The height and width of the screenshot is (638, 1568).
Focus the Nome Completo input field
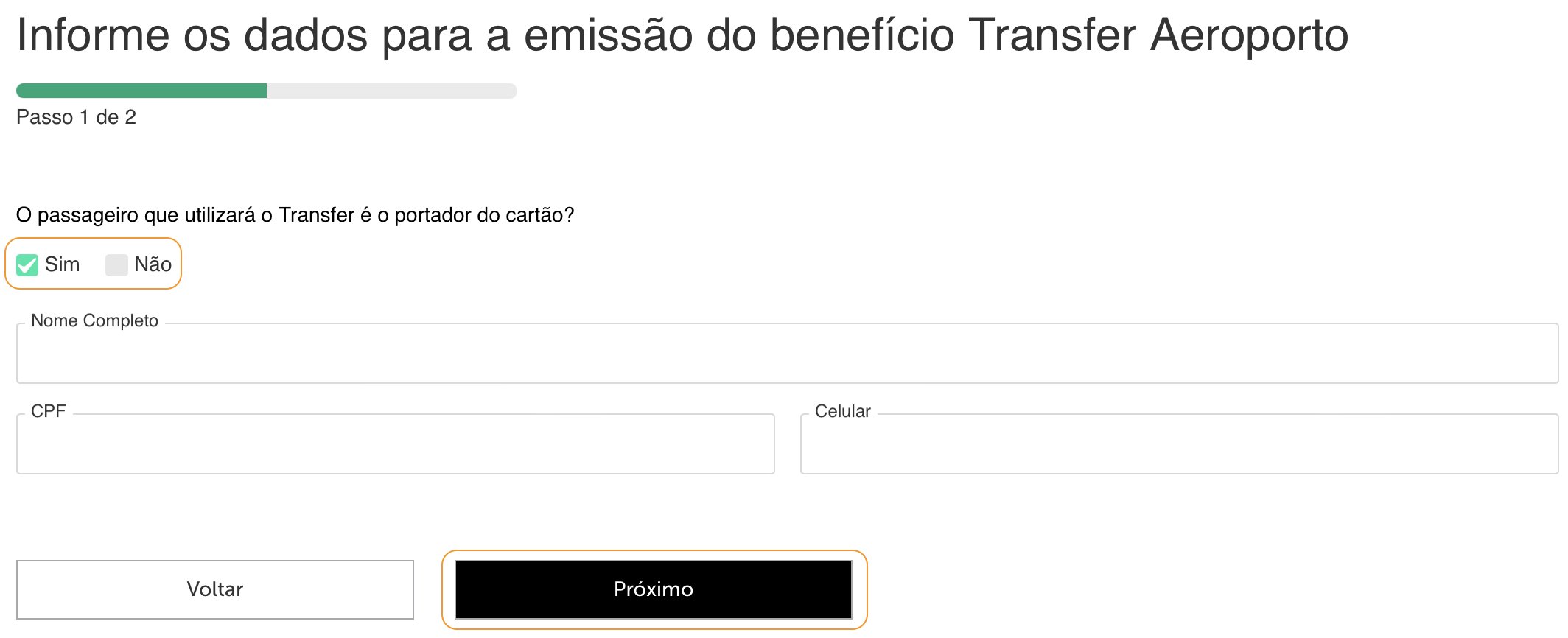(x=787, y=353)
